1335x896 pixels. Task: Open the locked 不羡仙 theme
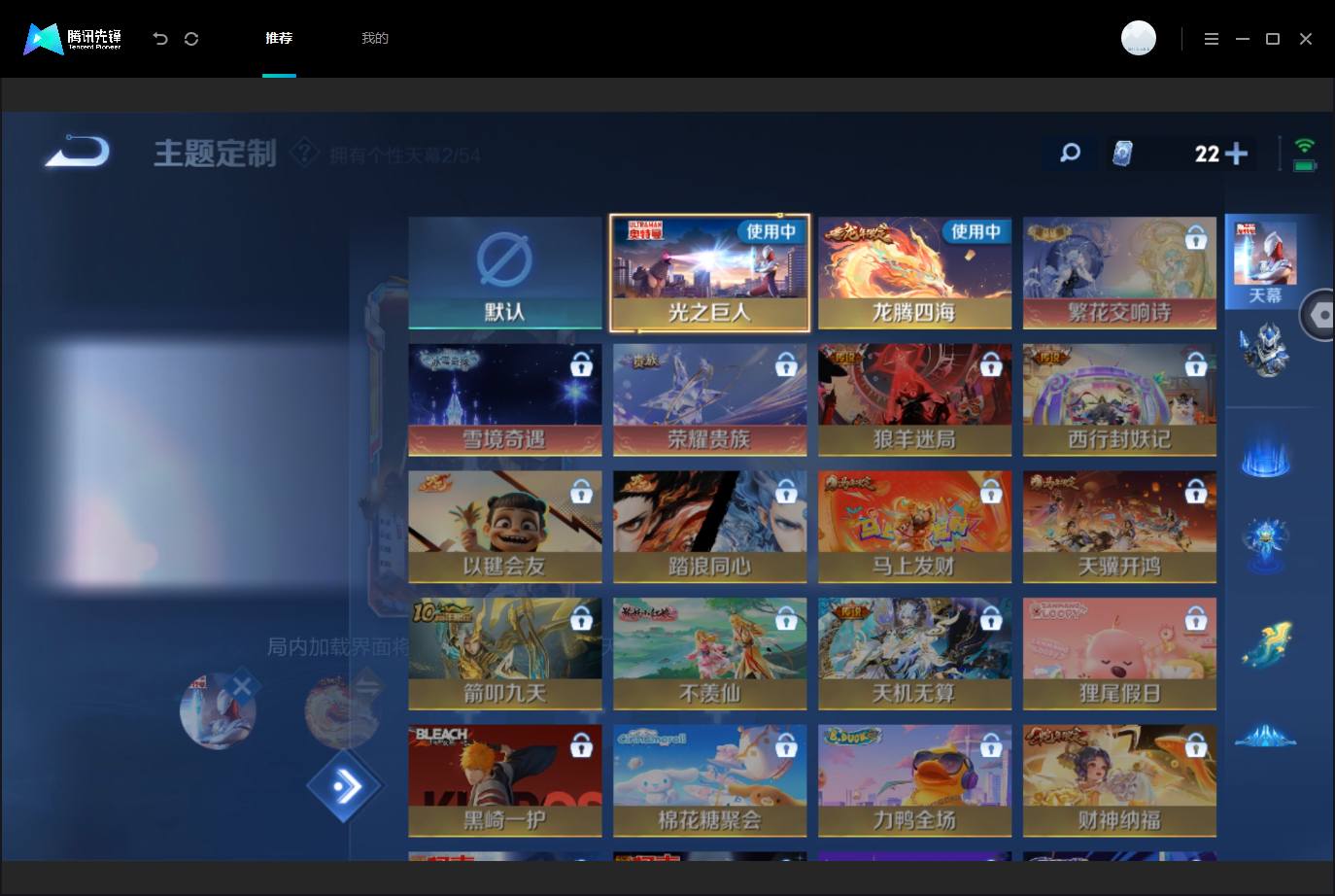click(x=709, y=654)
